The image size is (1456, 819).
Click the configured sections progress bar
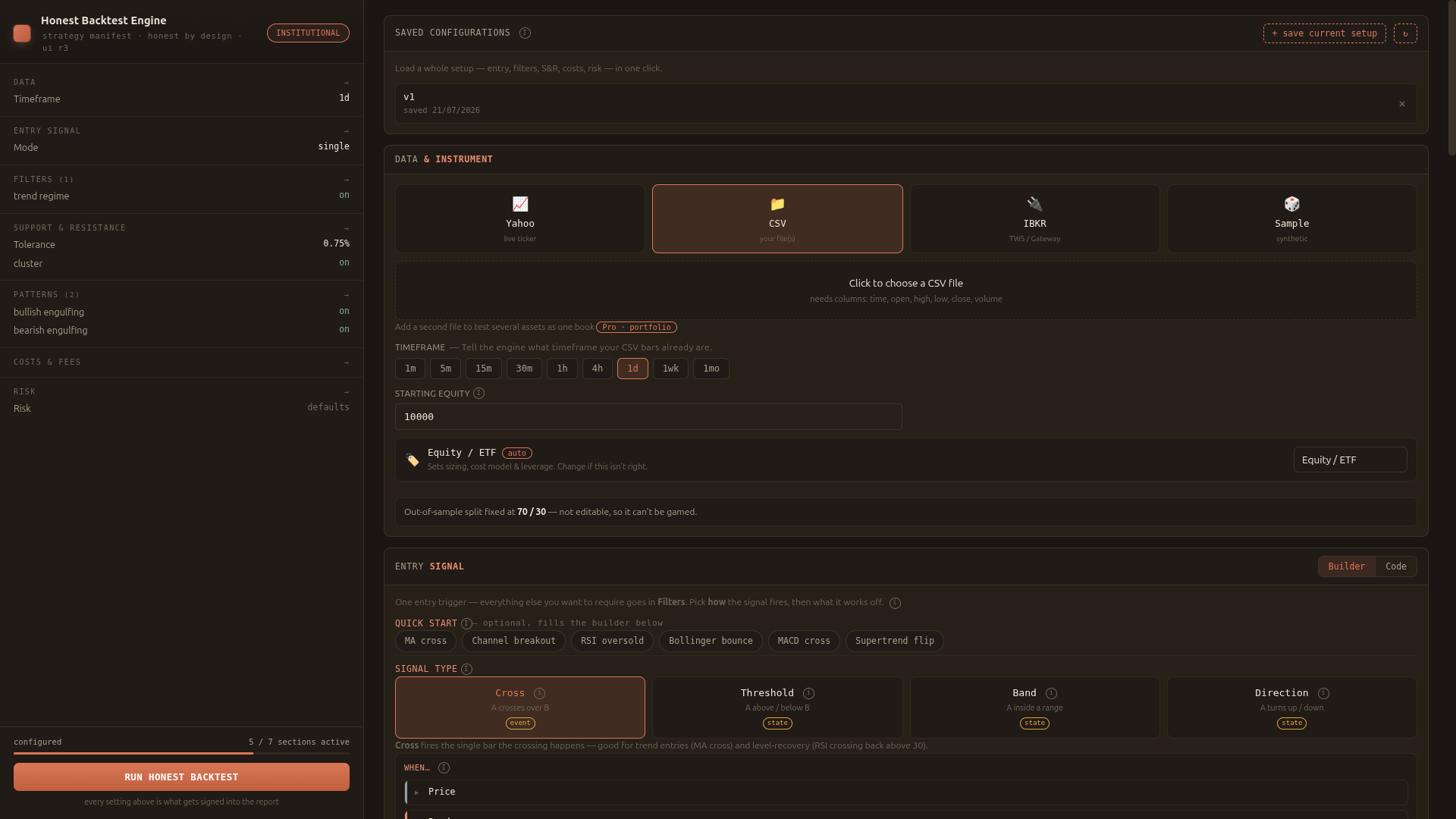[181, 754]
